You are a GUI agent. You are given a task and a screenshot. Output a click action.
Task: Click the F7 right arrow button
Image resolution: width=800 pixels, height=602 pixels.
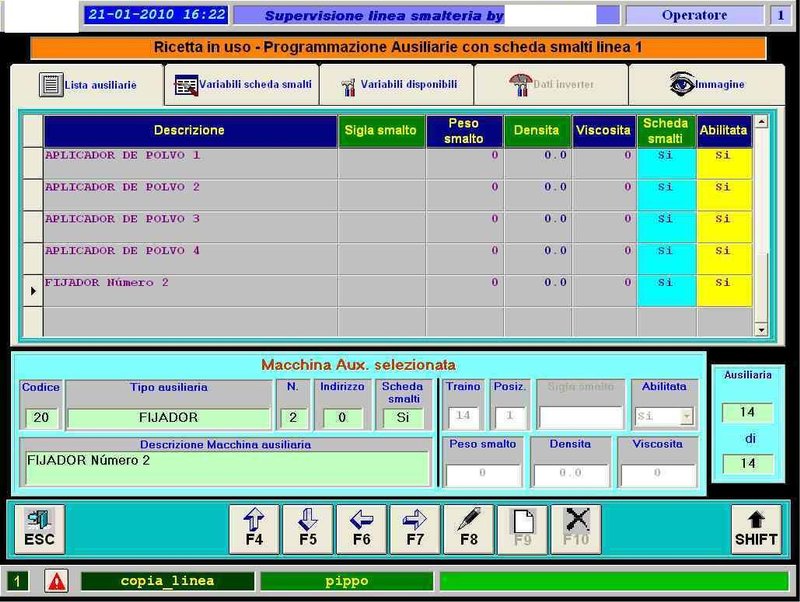pyautogui.click(x=415, y=529)
